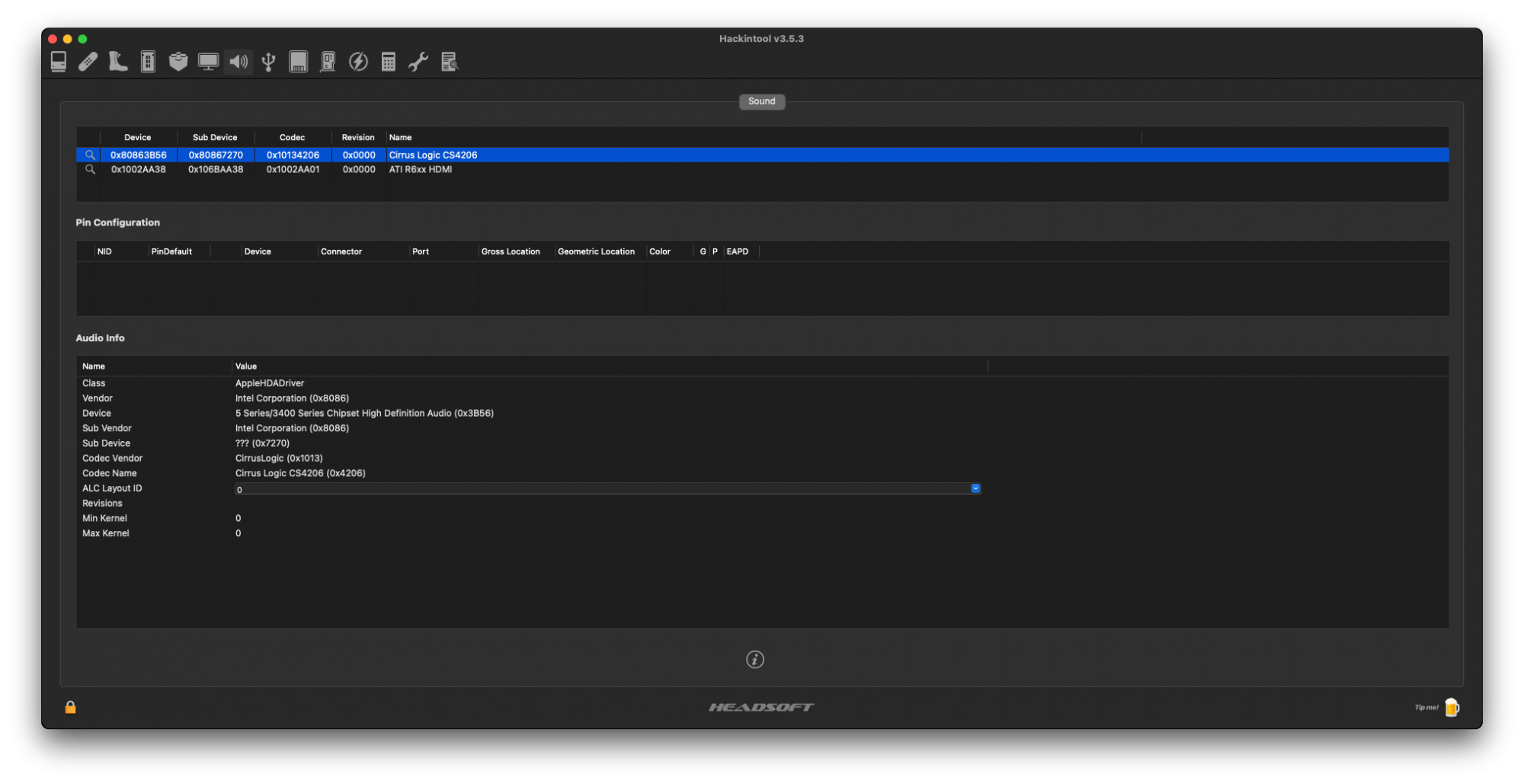Click the Revisions row label

102,504
